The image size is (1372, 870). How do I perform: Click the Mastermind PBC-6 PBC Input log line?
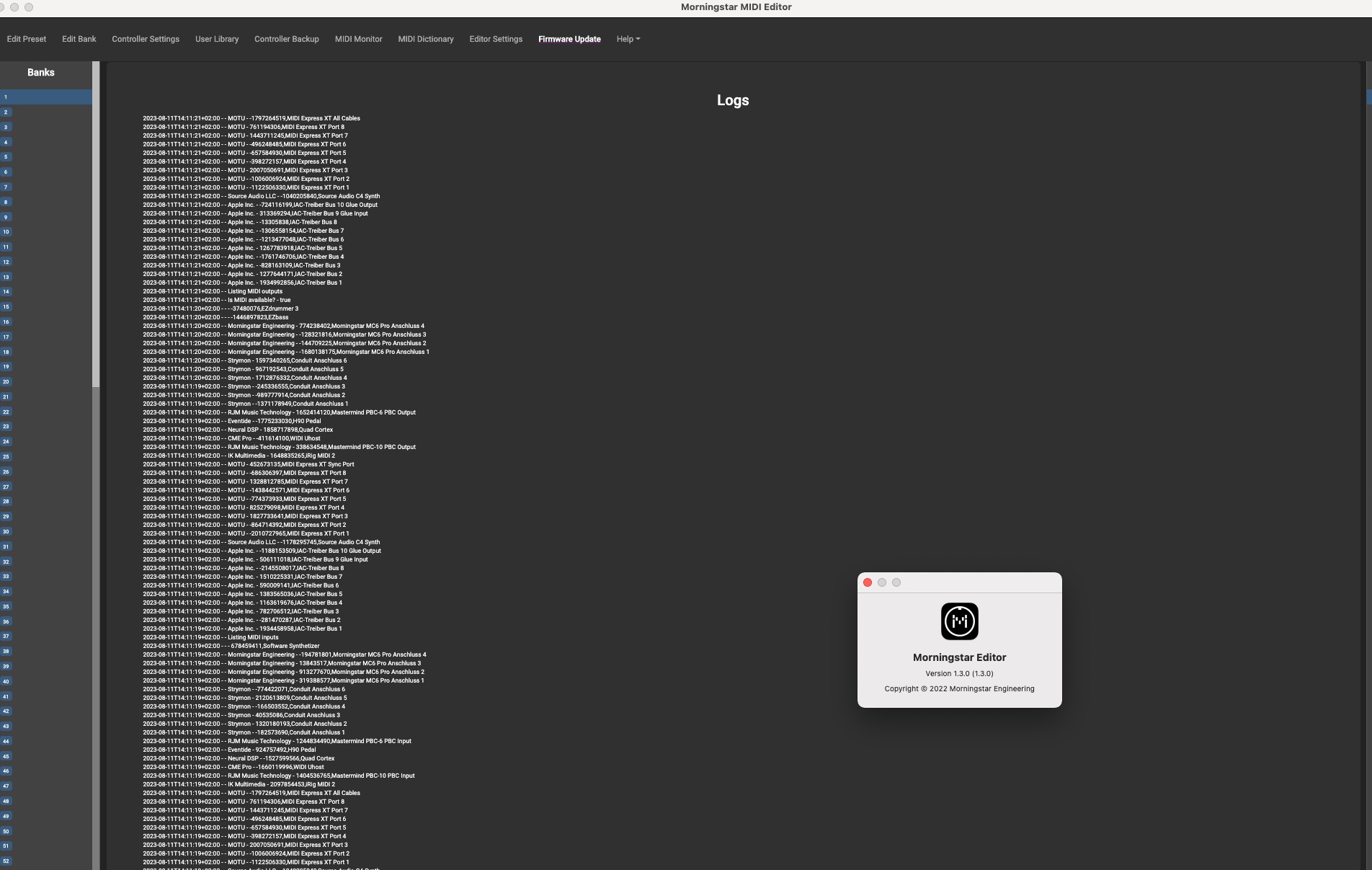point(277,741)
